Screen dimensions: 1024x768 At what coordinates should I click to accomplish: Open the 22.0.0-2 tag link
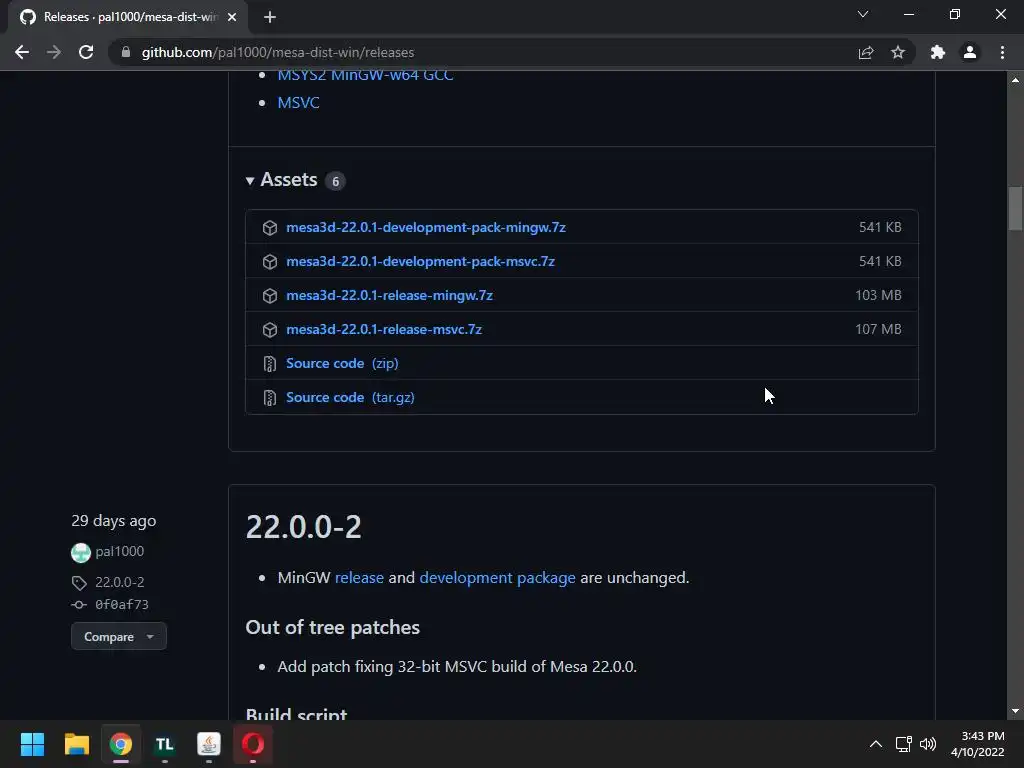click(120, 582)
